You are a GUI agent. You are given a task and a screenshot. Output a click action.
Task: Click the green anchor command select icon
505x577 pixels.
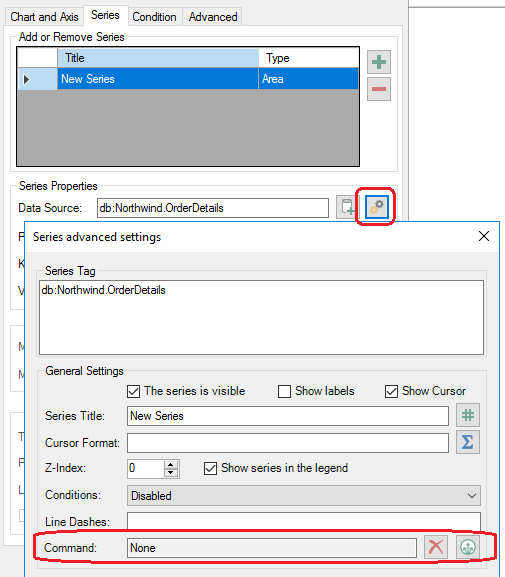click(468, 547)
